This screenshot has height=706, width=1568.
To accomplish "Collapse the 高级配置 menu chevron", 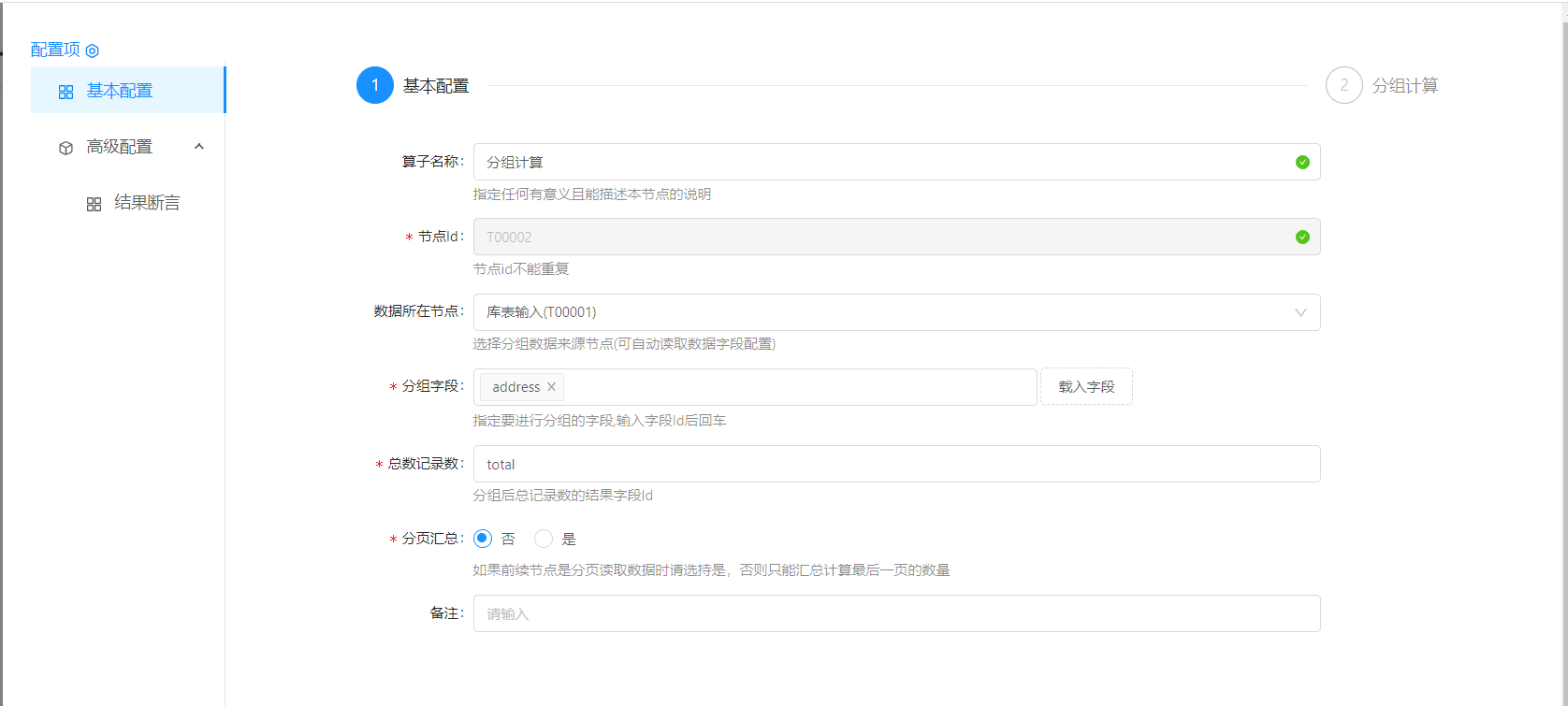I will pyautogui.click(x=199, y=147).
